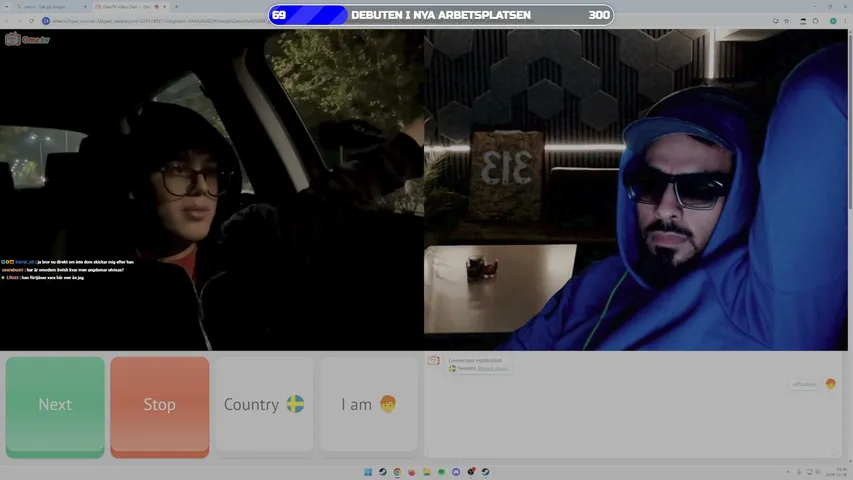
Task: Click the red Stop button
Action: pos(159,407)
